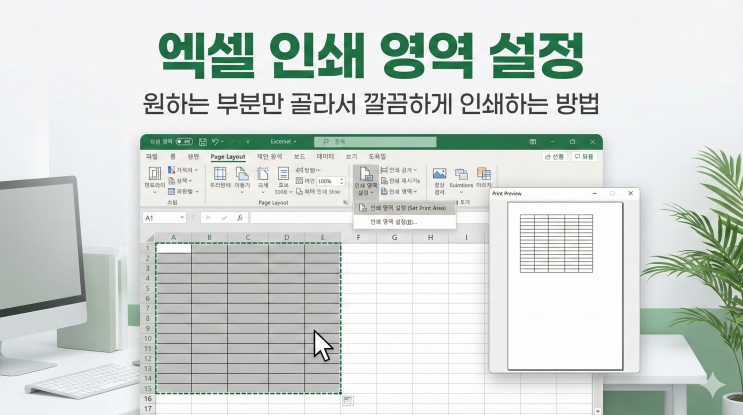The height and width of the screenshot is (415, 743).
Task: Click the formula cancel X icon
Action: coord(208,217)
